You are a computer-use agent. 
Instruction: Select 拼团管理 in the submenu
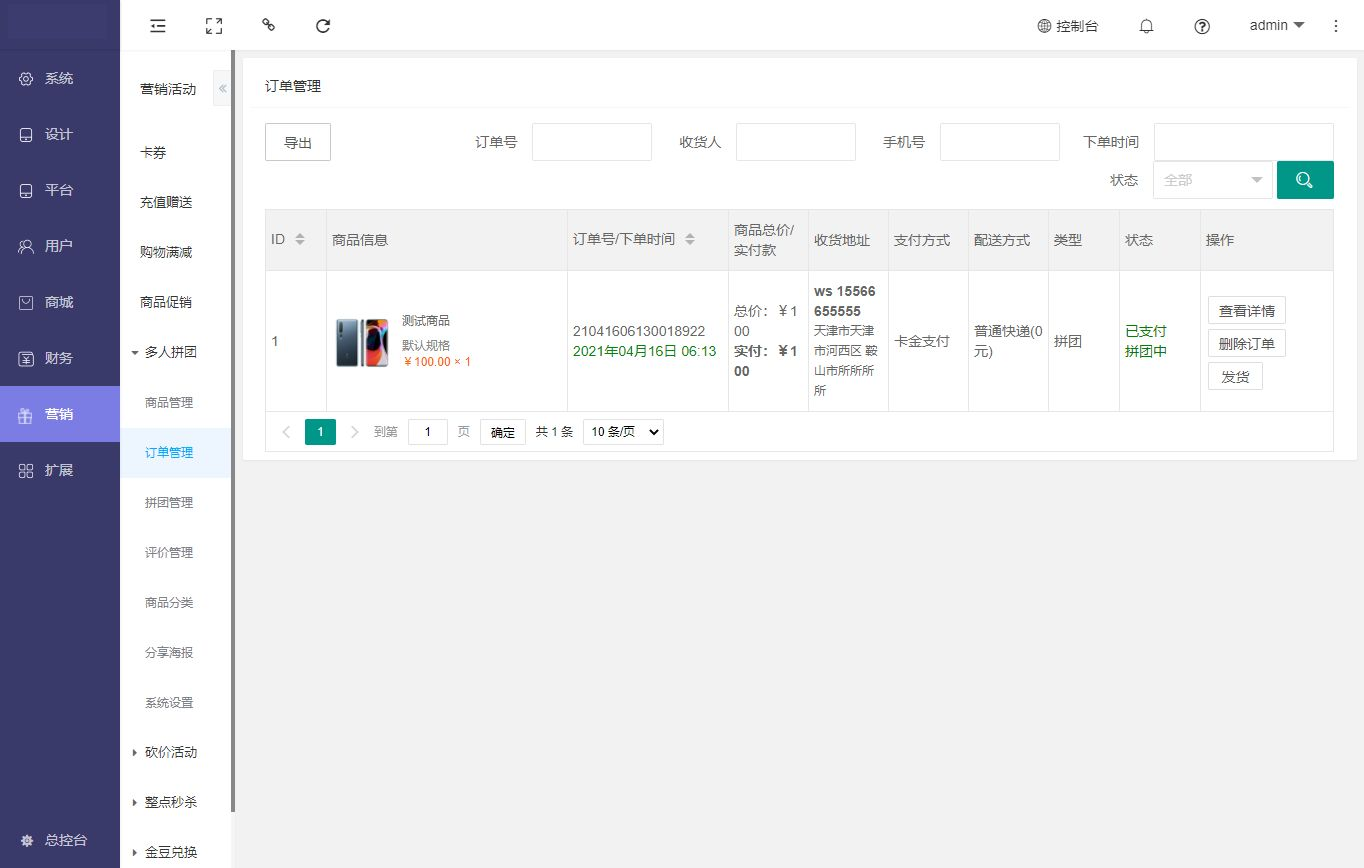(169, 502)
